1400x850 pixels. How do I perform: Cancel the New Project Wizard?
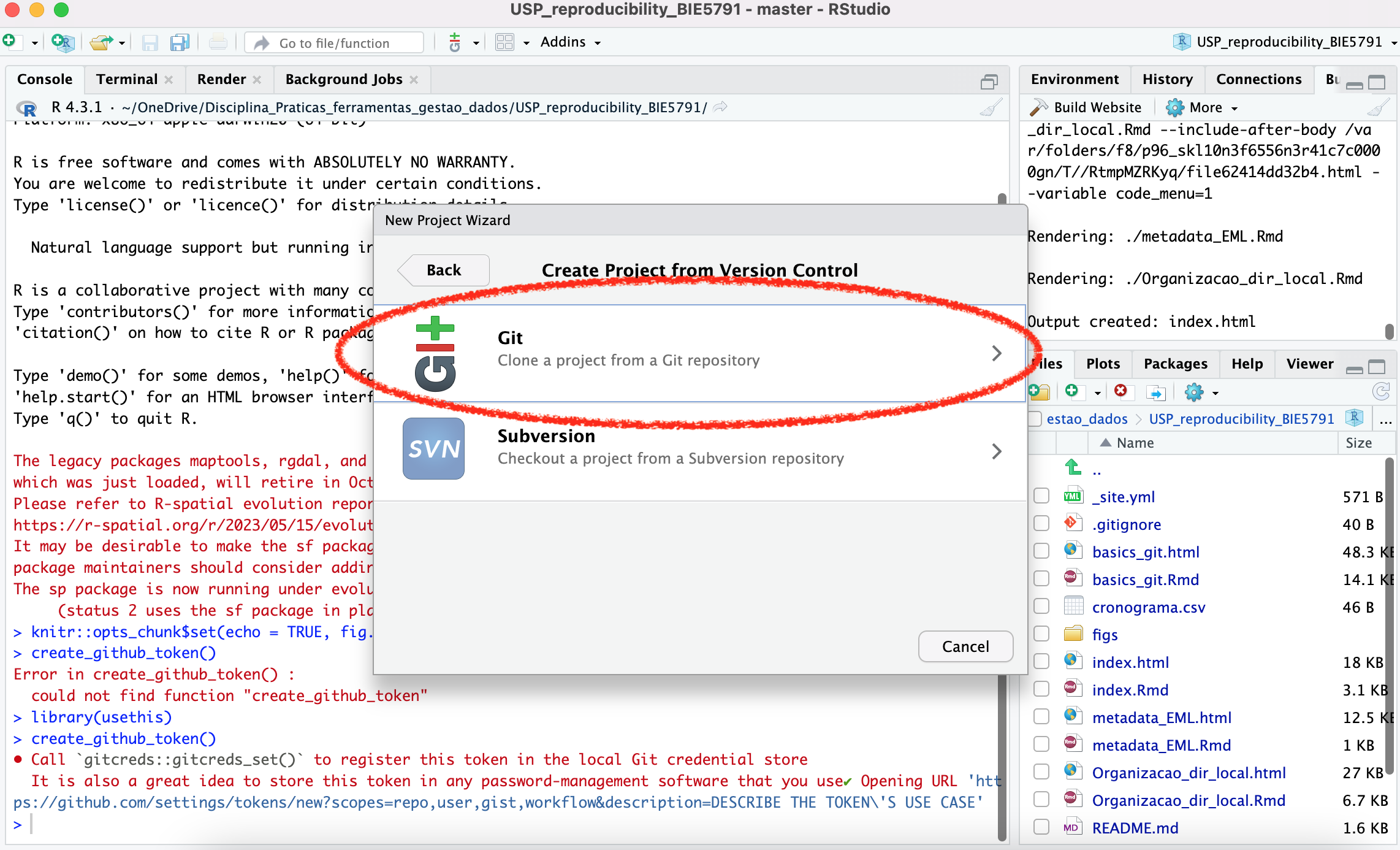pos(965,646)
